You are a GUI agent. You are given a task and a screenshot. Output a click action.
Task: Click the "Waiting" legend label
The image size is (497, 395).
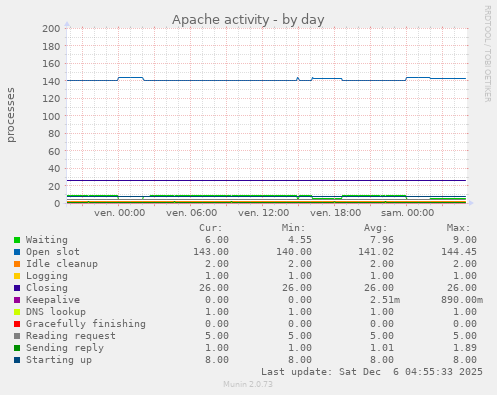(x=47, y=240)
